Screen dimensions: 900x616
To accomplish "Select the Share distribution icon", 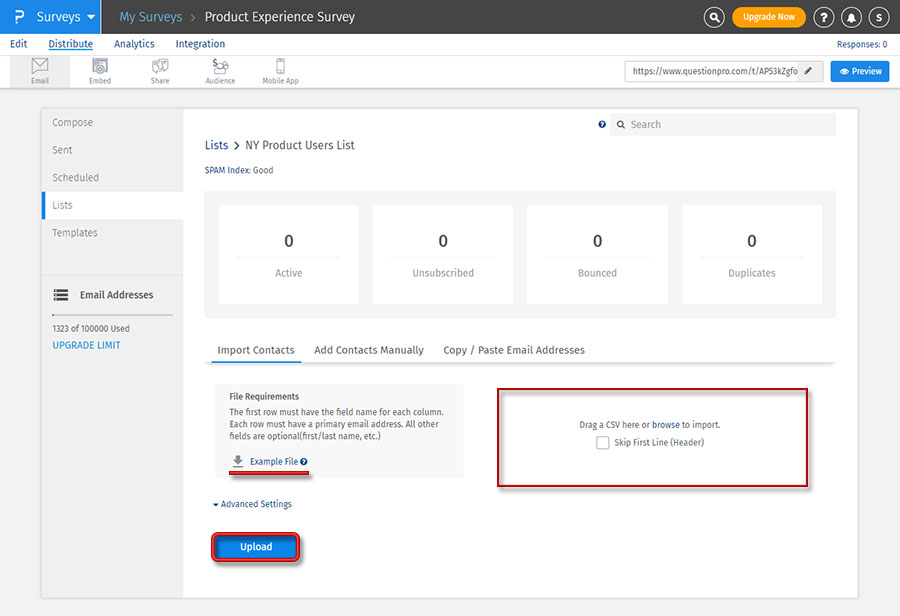I will [160, 71].
